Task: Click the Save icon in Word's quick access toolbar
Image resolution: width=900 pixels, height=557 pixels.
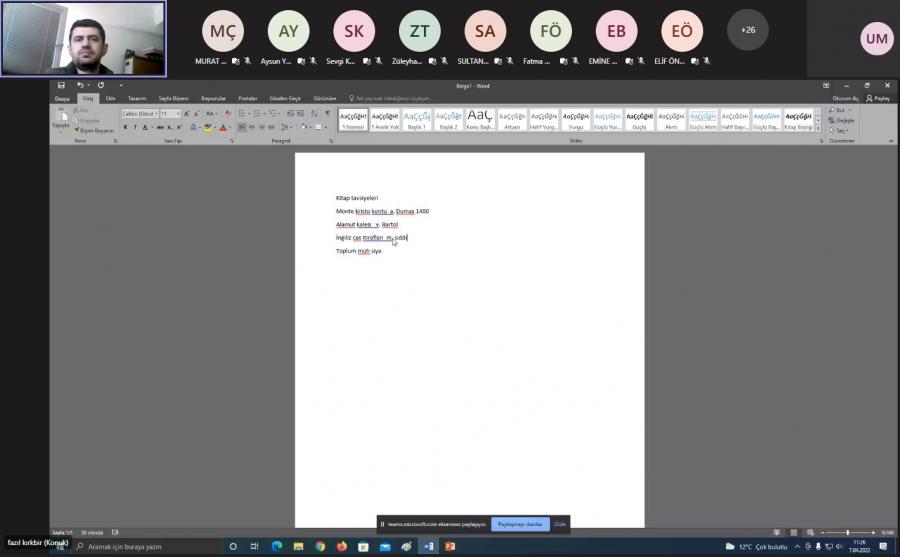Action: click(x=61, y=85)
